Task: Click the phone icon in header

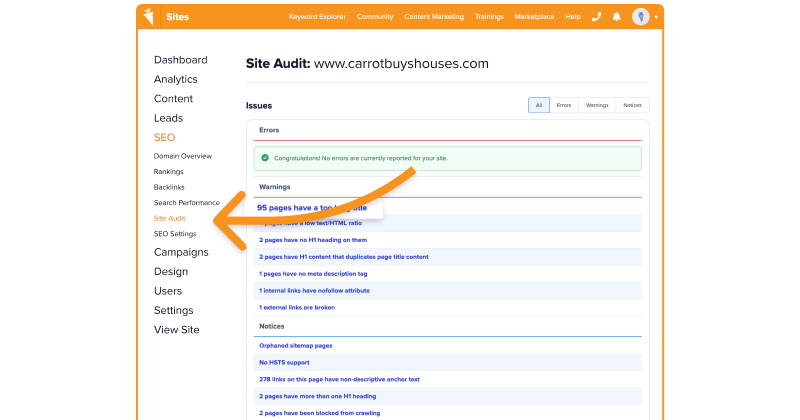Action: tap(596, 17)
